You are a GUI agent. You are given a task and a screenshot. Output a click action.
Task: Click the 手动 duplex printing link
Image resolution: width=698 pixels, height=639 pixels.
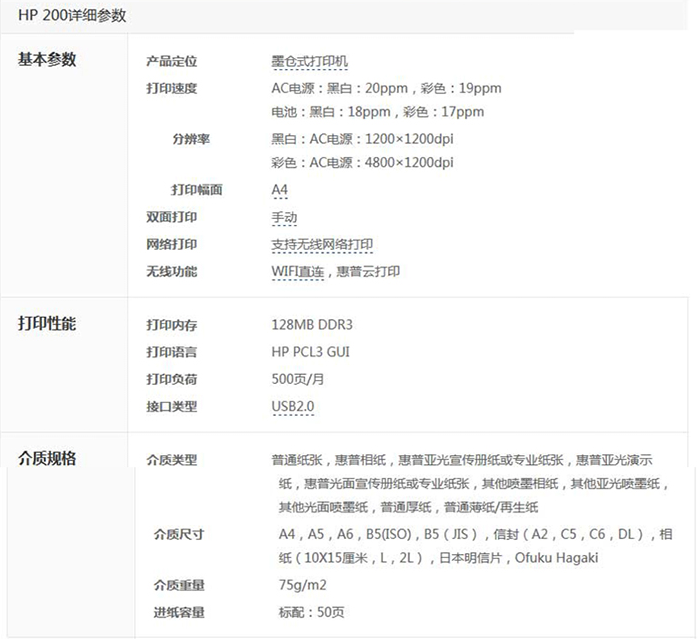(x=284, y=217)
